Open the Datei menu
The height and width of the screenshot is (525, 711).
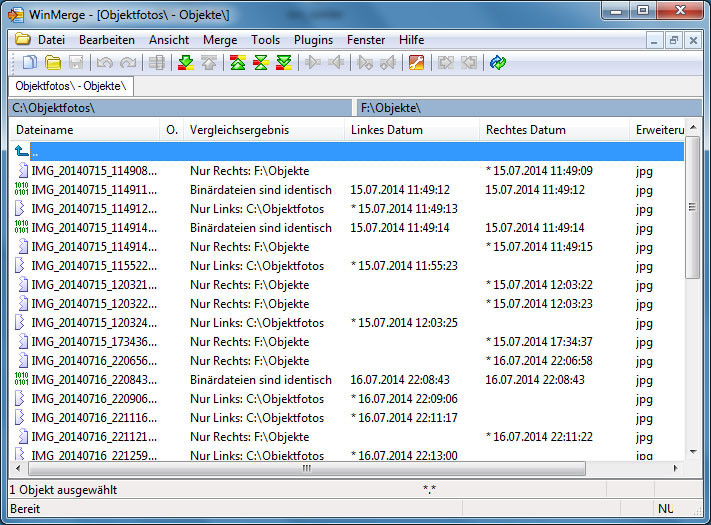click(x=51, y=40)
